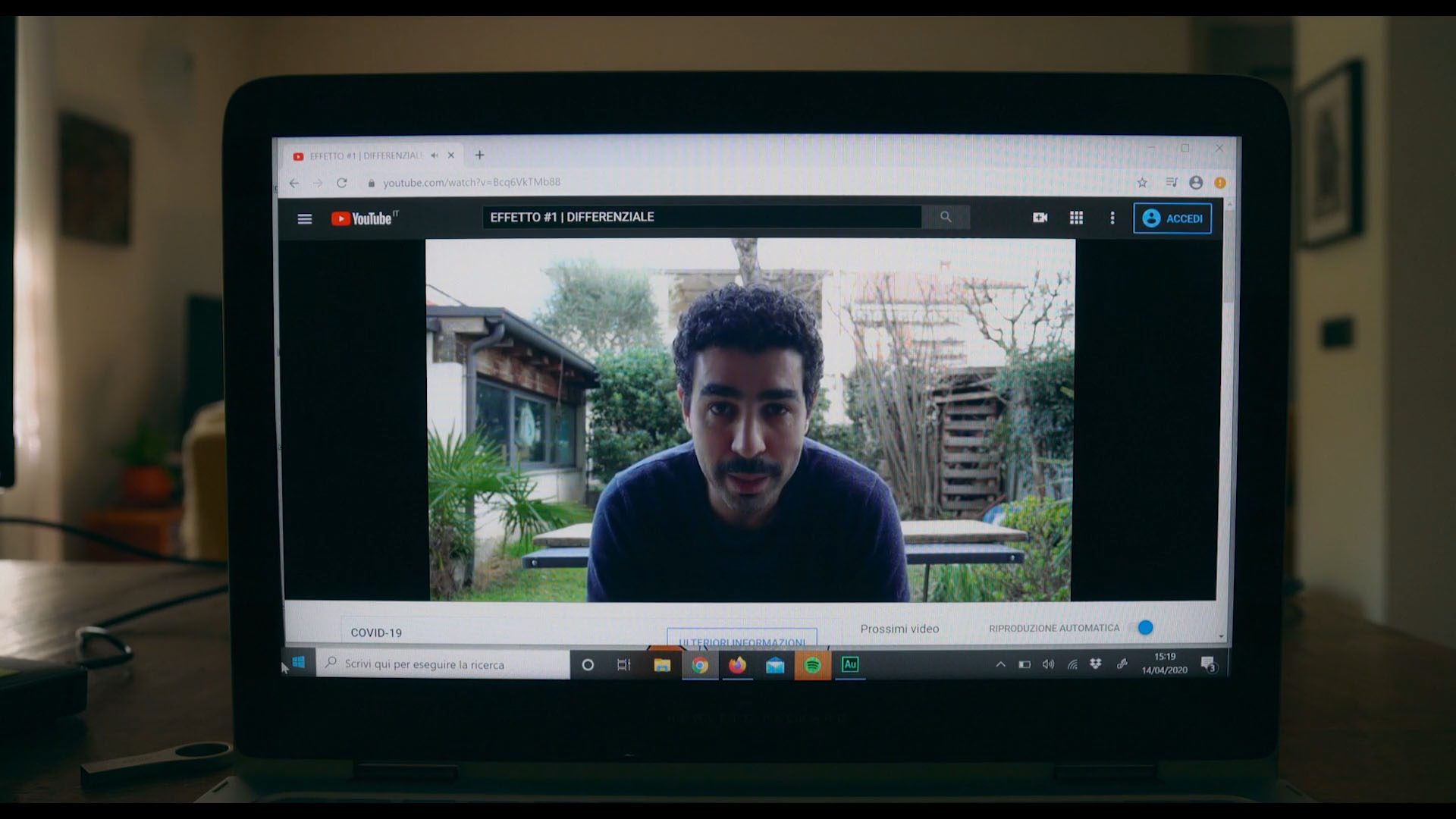Click the YouTube search field
The width and height of the screenshot is (1456, 819).
[701, 217]
